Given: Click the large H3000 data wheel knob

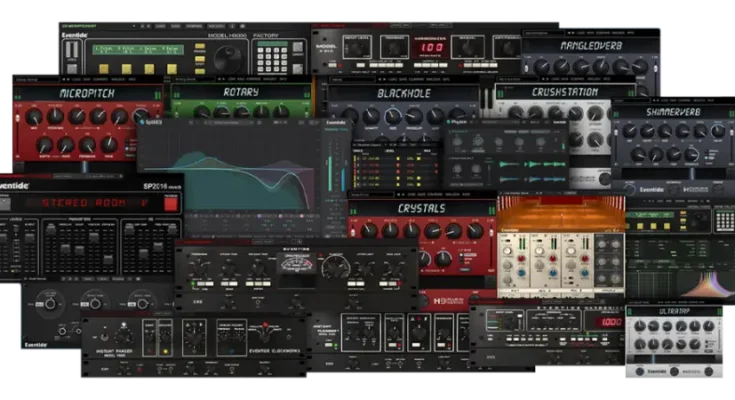Looking at the screenshot, I should 228,57.
